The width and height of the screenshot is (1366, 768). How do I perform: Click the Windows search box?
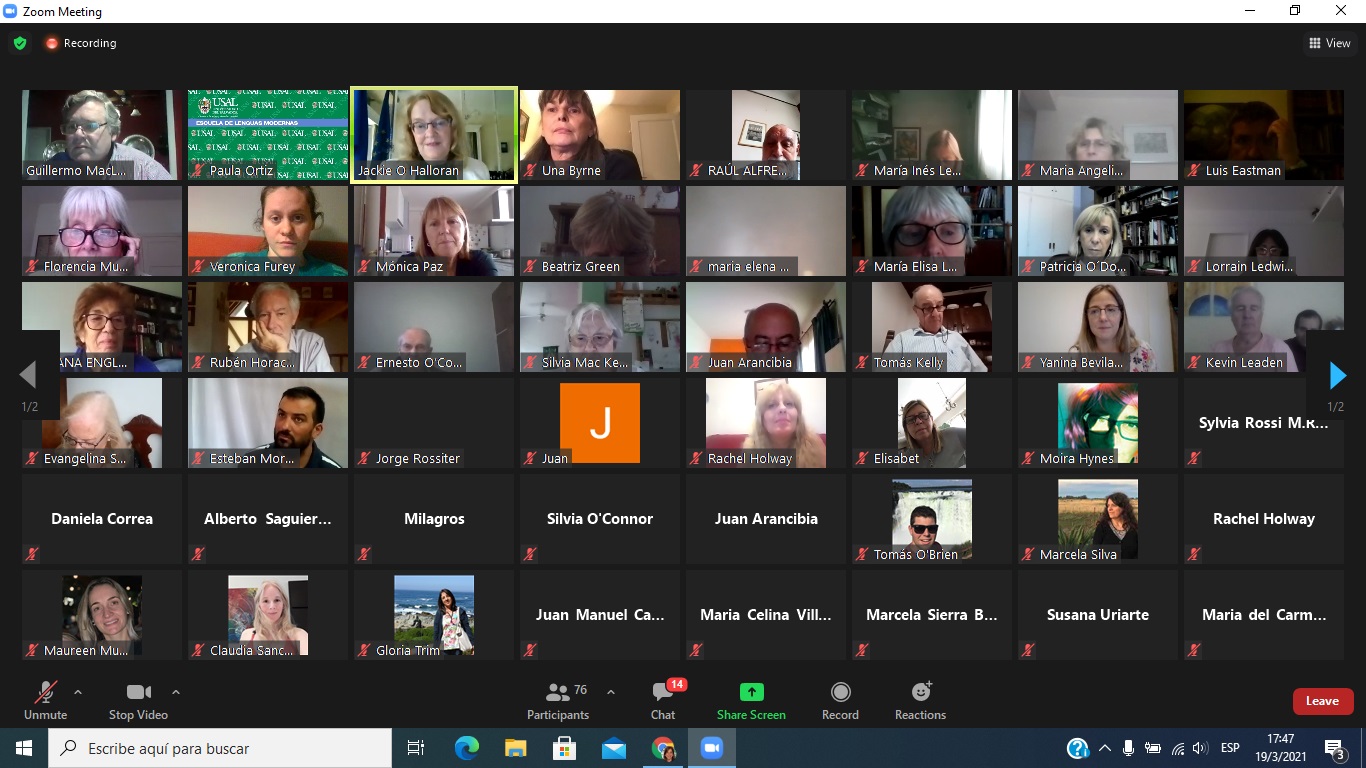tap(220, 748)
